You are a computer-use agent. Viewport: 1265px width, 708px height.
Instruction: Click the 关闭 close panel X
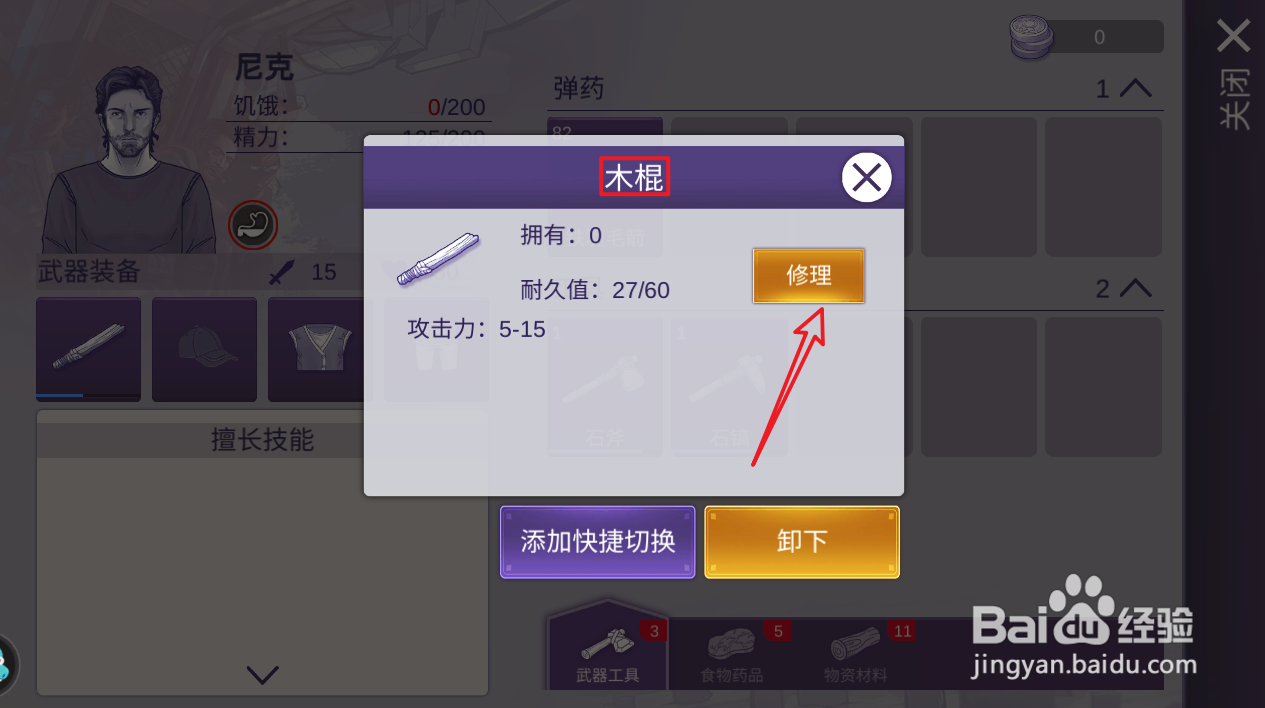1234,37
